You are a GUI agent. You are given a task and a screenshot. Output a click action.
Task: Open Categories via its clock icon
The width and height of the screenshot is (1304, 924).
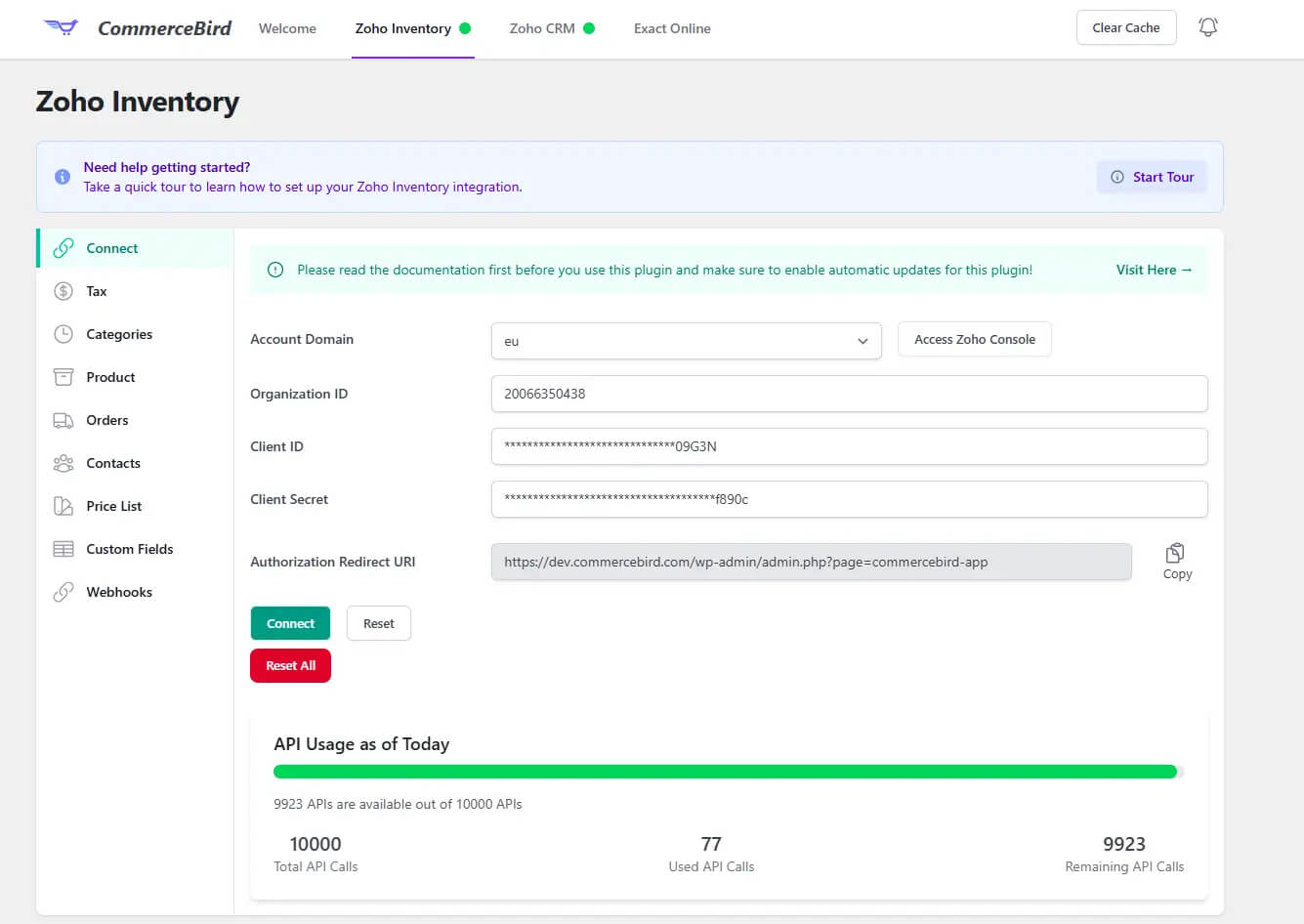tap(63, 334)
